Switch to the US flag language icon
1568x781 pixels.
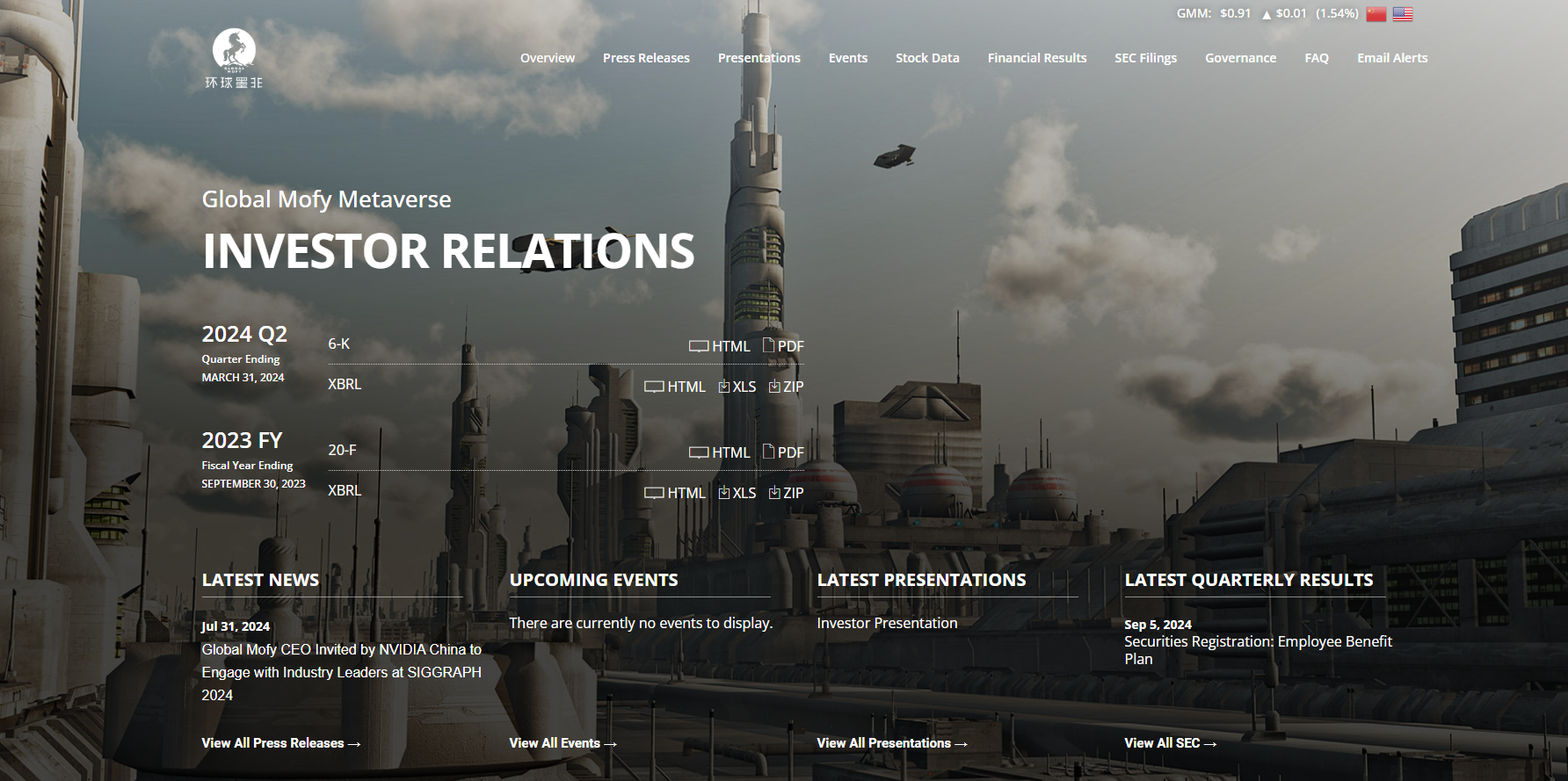(1403, 14)
